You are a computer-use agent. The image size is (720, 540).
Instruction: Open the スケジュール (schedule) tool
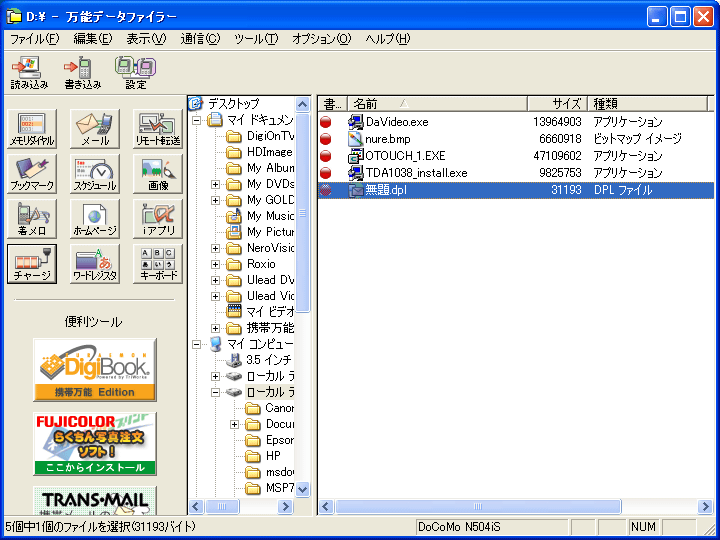(95, 174)
